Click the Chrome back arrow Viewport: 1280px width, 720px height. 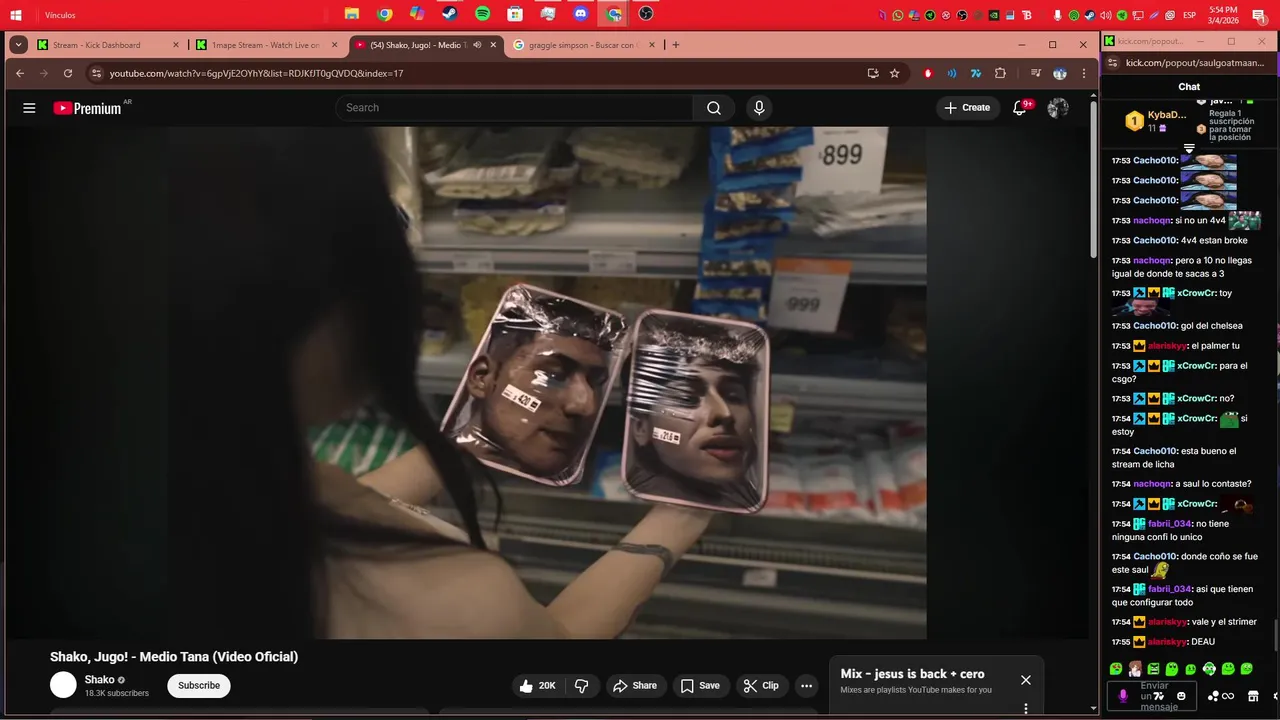point(20,73)
